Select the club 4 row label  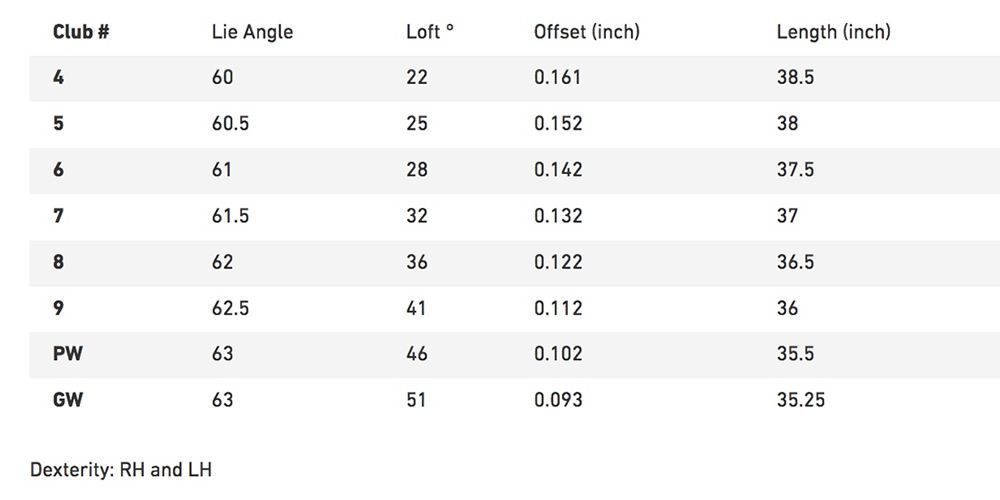59,78
